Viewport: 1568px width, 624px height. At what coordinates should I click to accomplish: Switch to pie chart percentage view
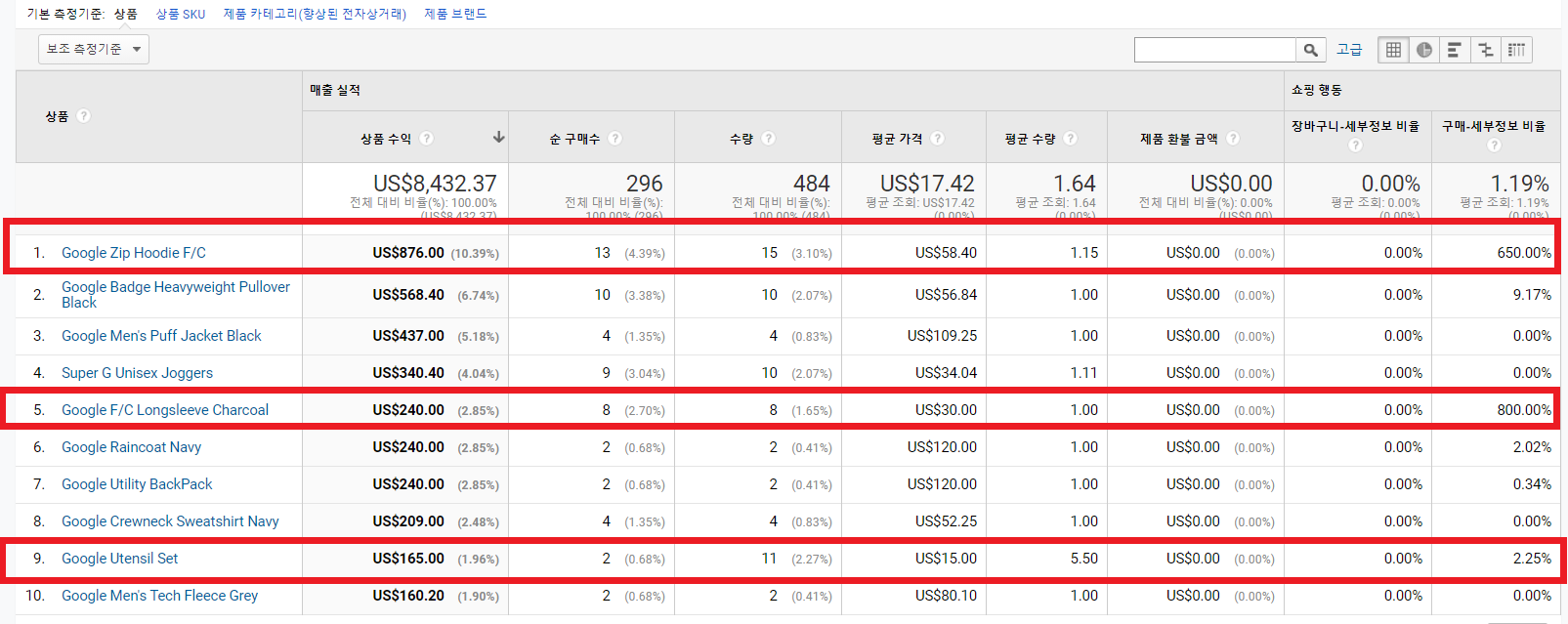click(1424, 50)
